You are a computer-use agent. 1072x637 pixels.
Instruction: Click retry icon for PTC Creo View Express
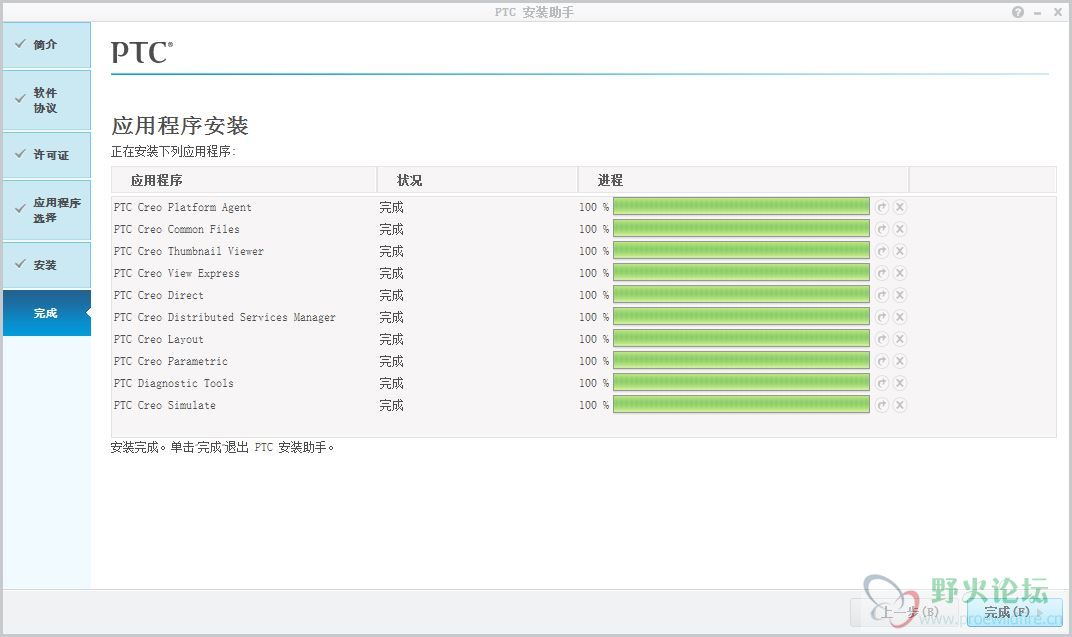pos(882,273)
